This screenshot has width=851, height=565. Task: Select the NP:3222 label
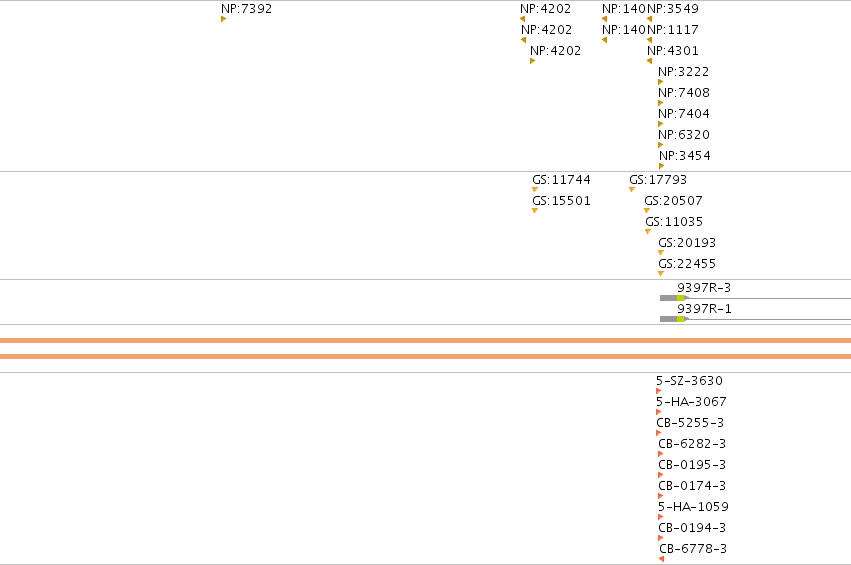click(684, 72)
